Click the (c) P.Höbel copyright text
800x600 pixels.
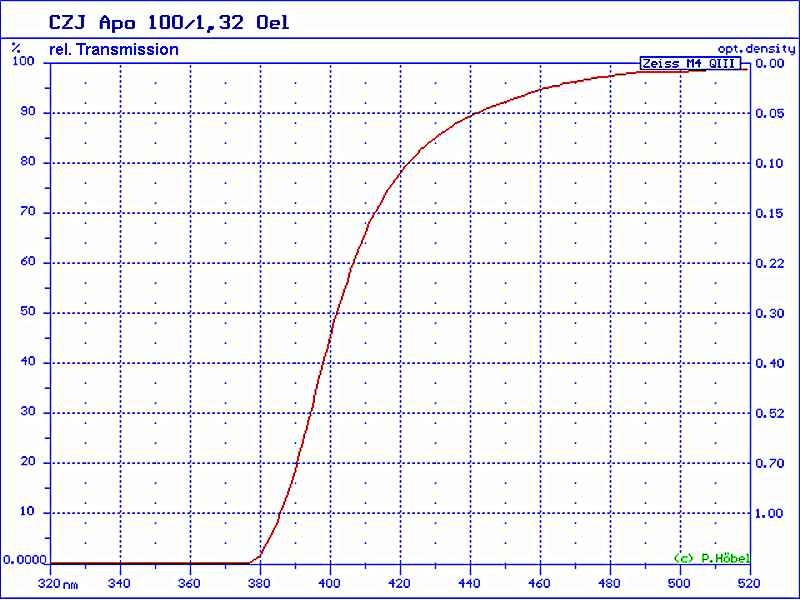point(711,558)
